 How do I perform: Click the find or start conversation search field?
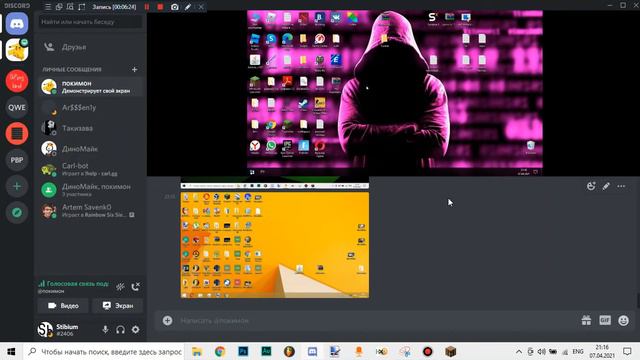coord(90,22)
